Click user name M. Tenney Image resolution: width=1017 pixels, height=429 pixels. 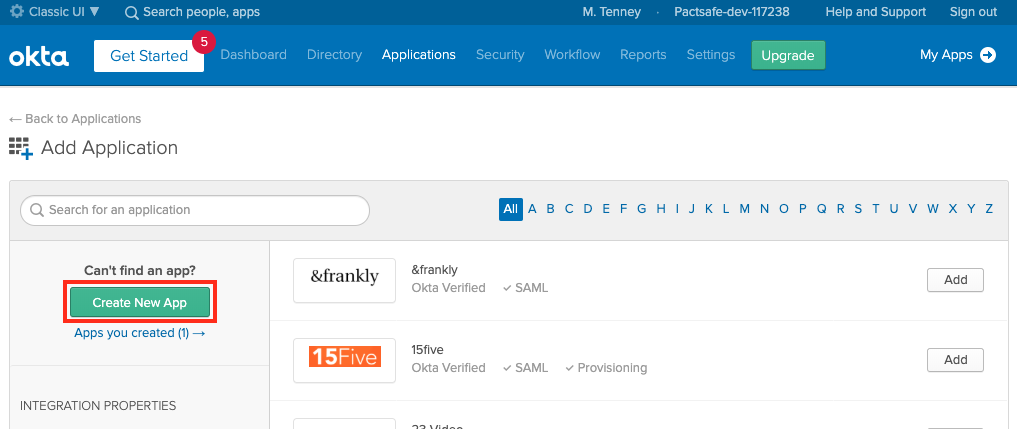pos(612,12)
